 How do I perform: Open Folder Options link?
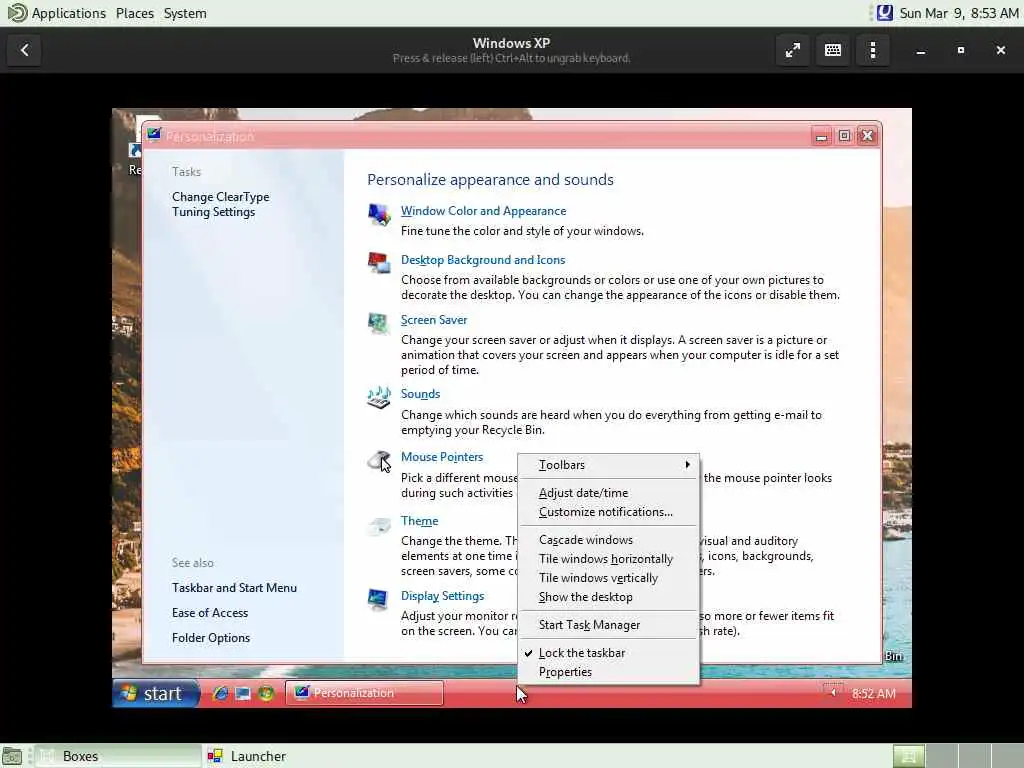210,638
